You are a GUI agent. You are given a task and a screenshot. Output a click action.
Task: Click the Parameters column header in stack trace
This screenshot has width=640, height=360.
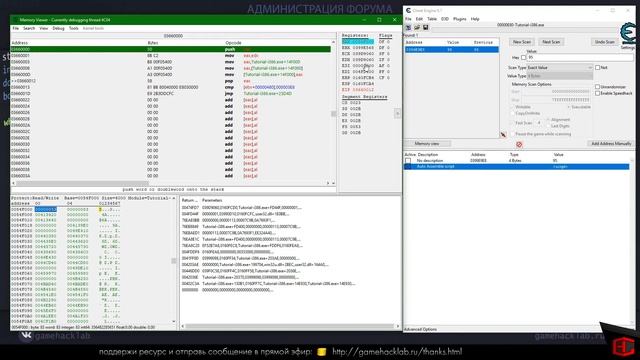coord(212,200)
